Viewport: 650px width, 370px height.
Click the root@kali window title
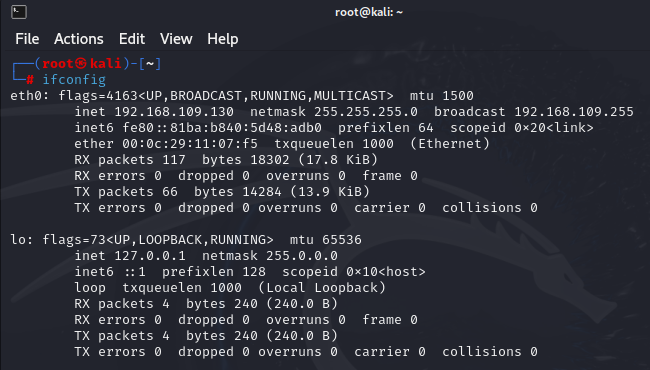pyautogui.click(x=369, y=12)
